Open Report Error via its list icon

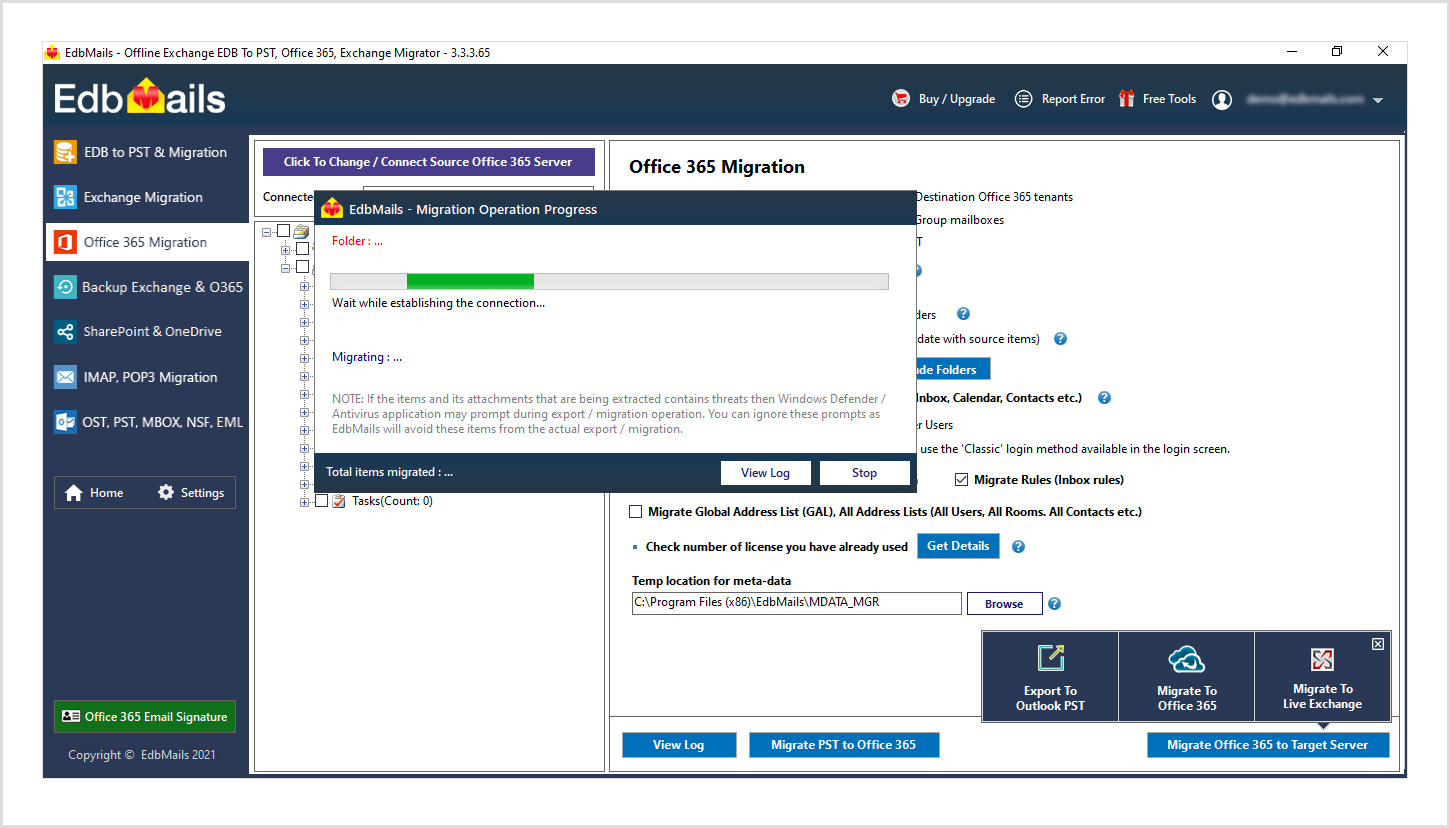tap(1023, 99)
